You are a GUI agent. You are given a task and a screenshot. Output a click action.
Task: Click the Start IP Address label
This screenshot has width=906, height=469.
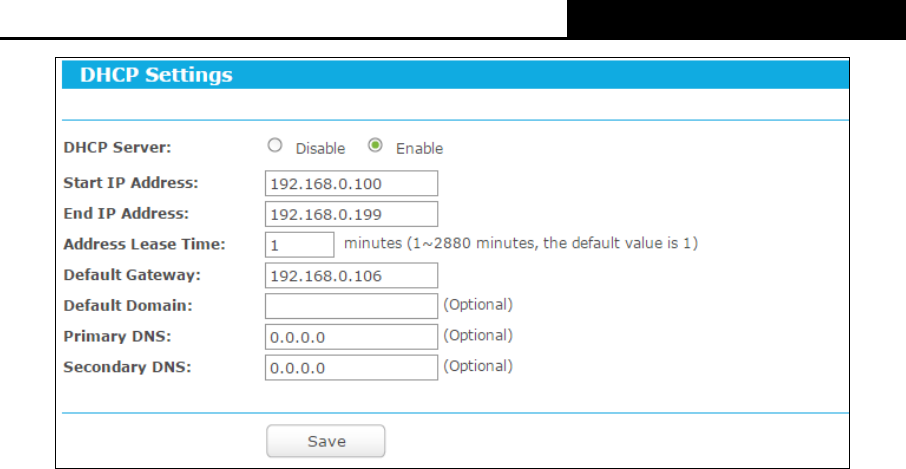click(x=131, y=183)
